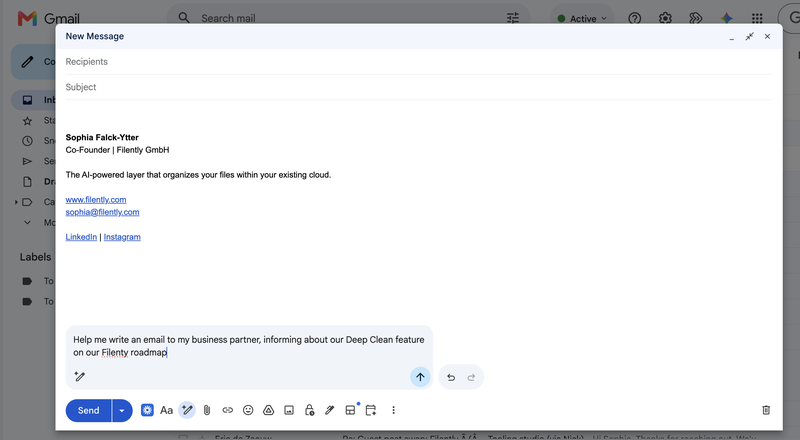
Task: Set up a meeting time calendar icon
Action: click(371, 410)
